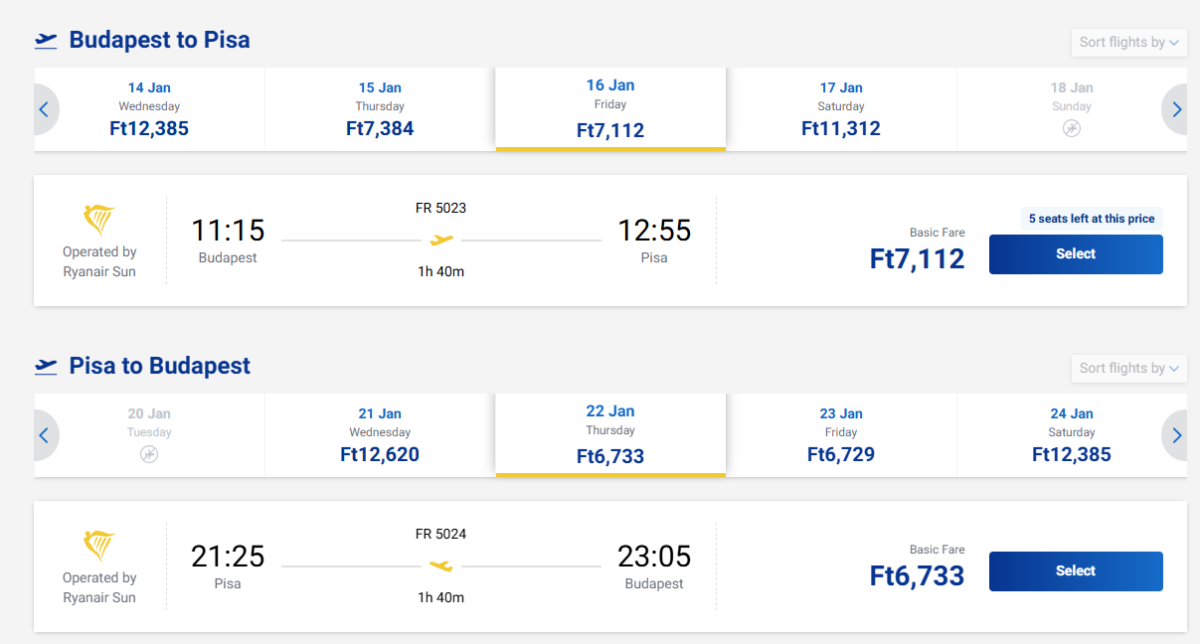This screenshot has height=644, width=1200.
Task: Click next dates arrow for Pisa to Budapest
Action: [1177, 436]
